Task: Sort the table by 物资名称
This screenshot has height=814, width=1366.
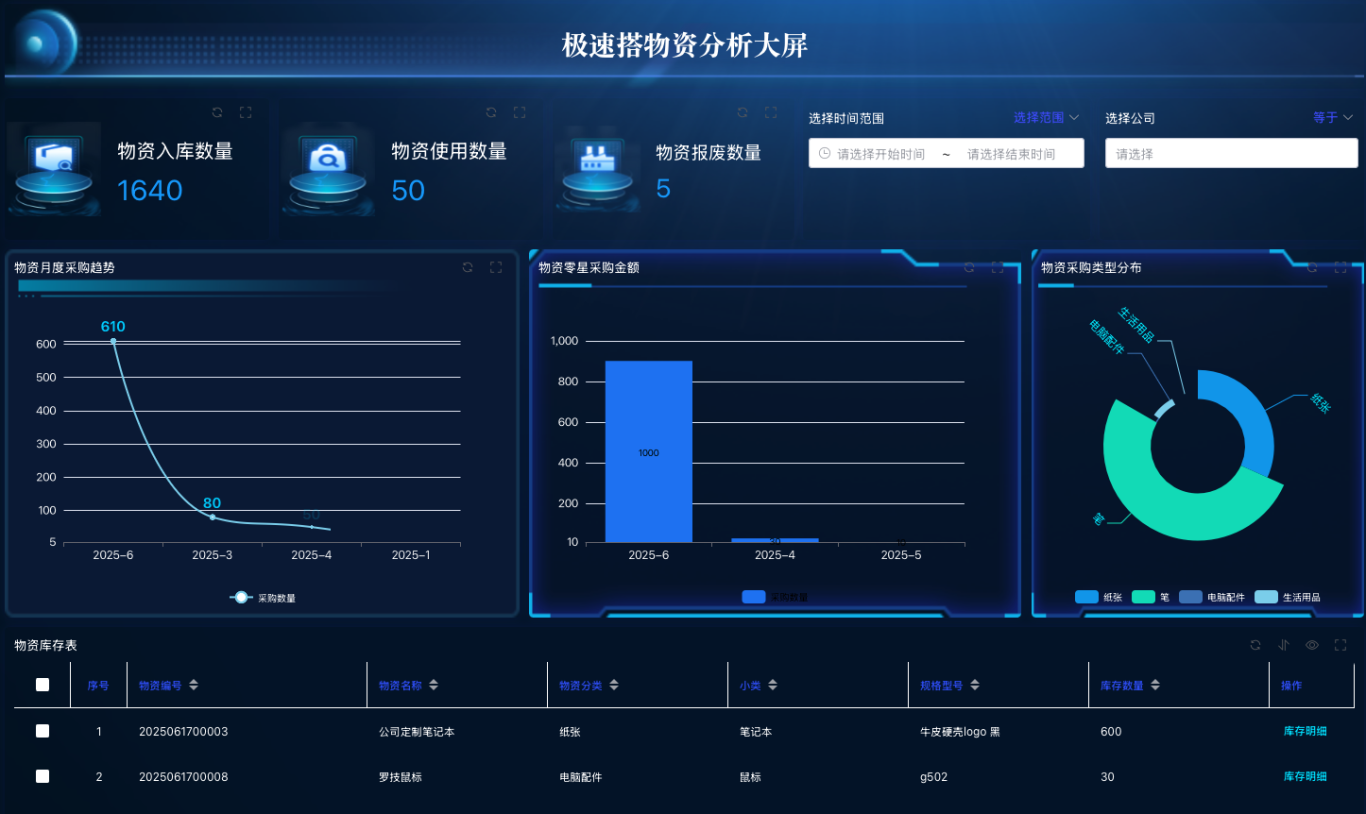Action: tap(434, 685)
